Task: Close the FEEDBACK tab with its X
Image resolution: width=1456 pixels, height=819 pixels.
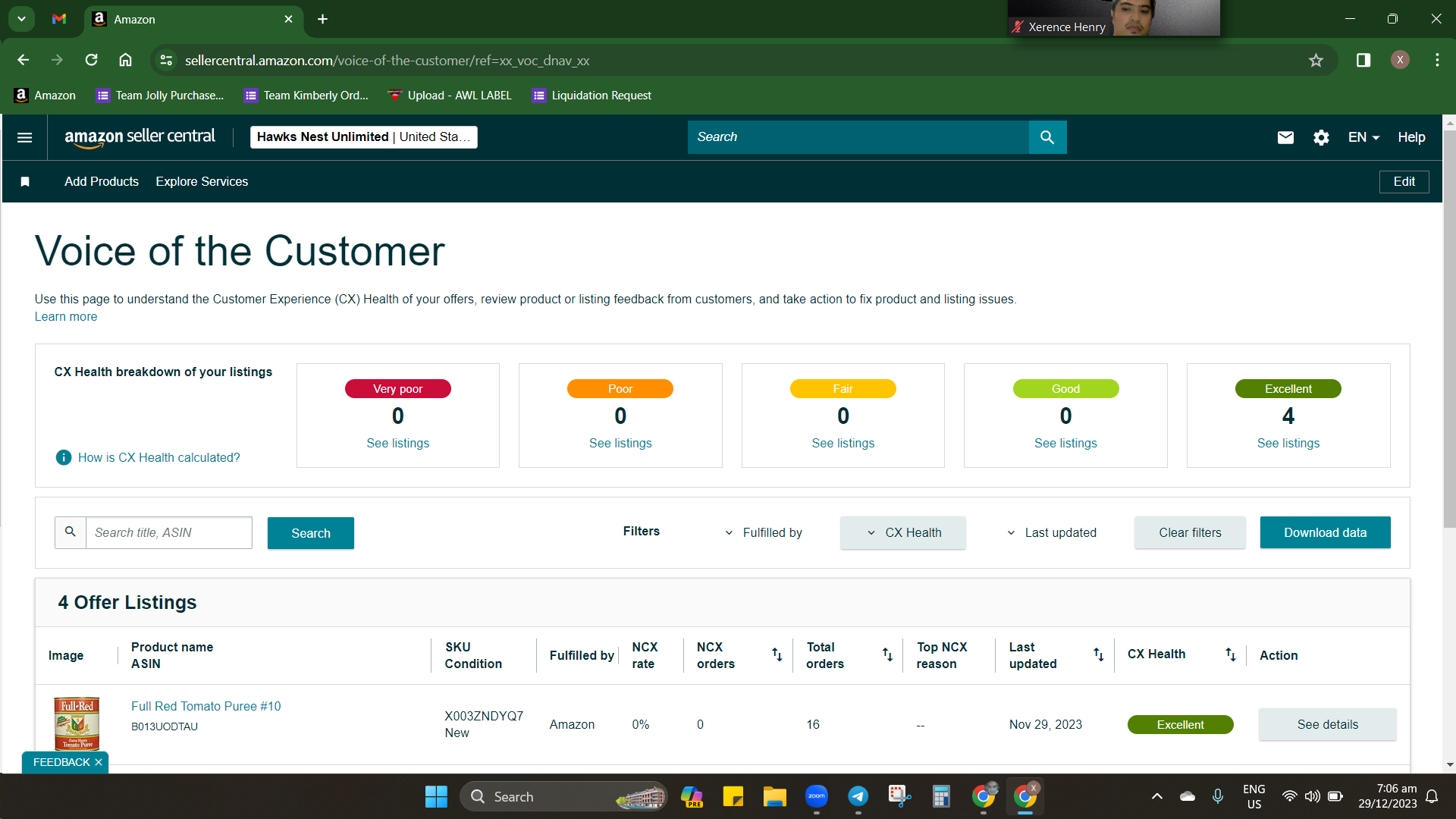Action: 99,762
